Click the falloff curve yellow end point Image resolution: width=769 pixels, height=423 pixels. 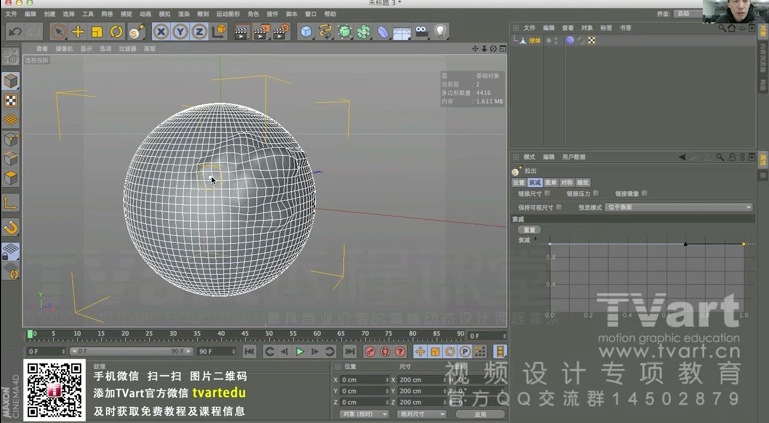tap(743, 244)
